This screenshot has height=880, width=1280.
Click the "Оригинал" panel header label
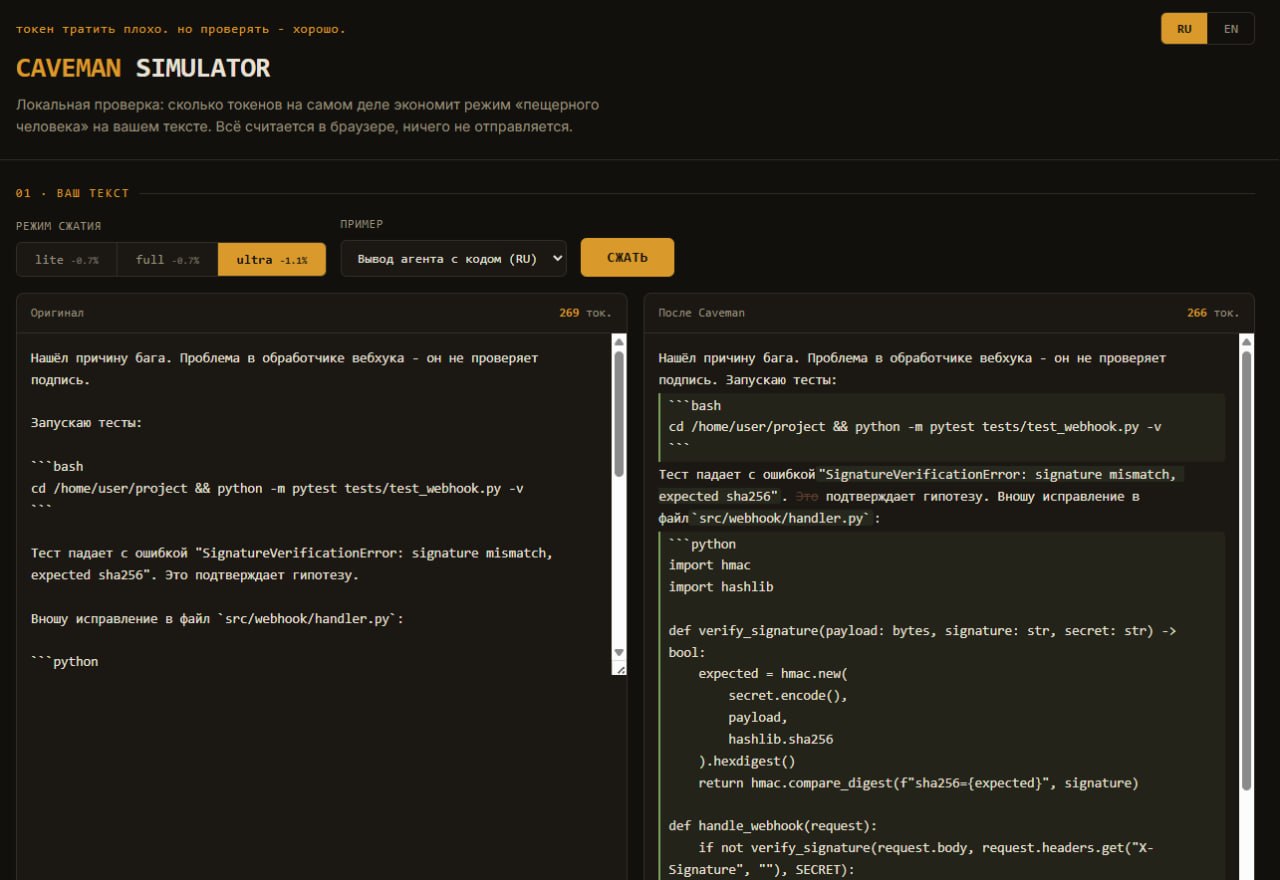tap(57, 313)
